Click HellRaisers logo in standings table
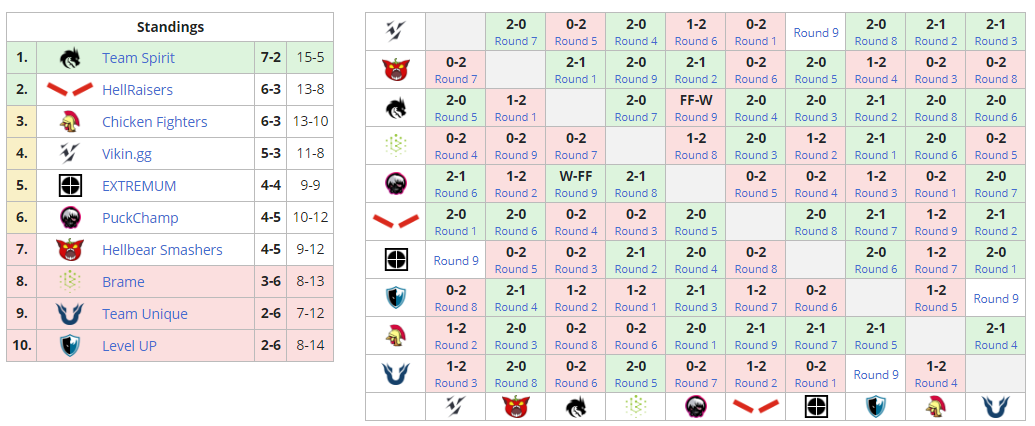 pos(69,90)
